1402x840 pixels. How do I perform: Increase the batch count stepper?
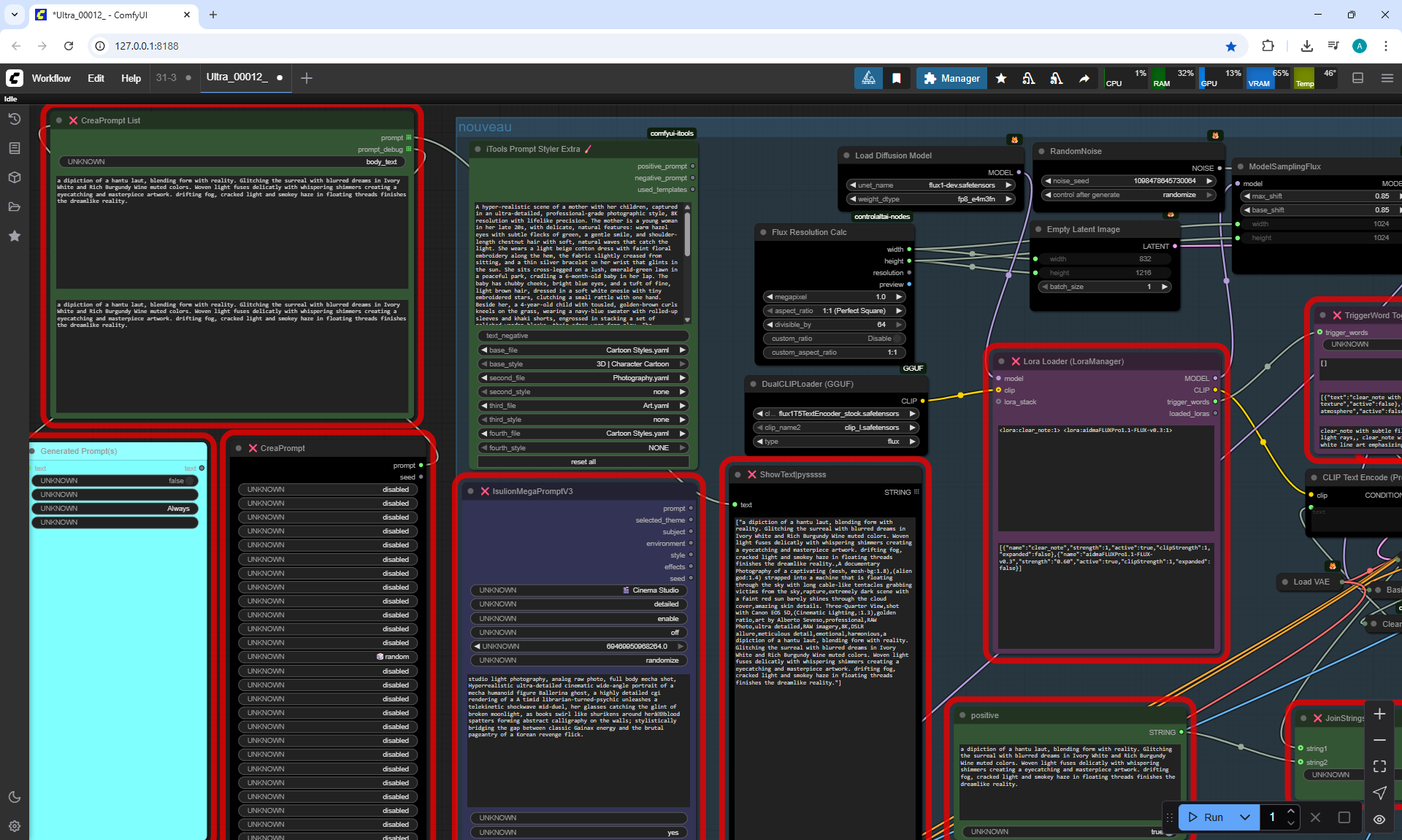(x=1291, y=812)
